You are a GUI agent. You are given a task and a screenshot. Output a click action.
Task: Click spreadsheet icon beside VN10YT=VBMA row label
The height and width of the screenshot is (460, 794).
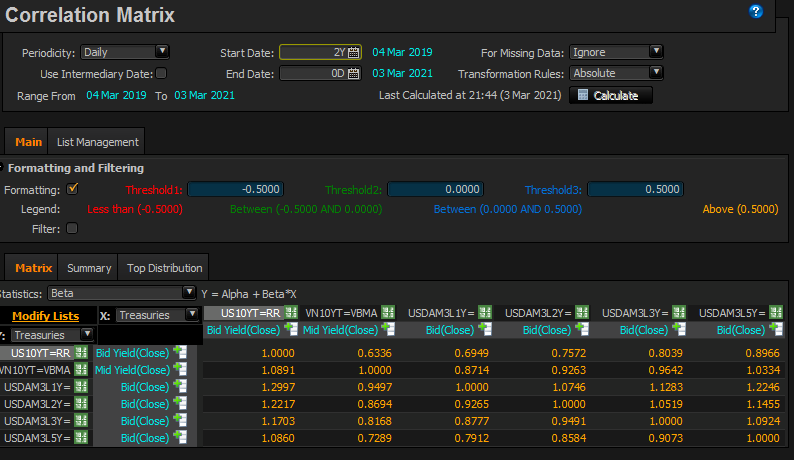pos(80,370)
